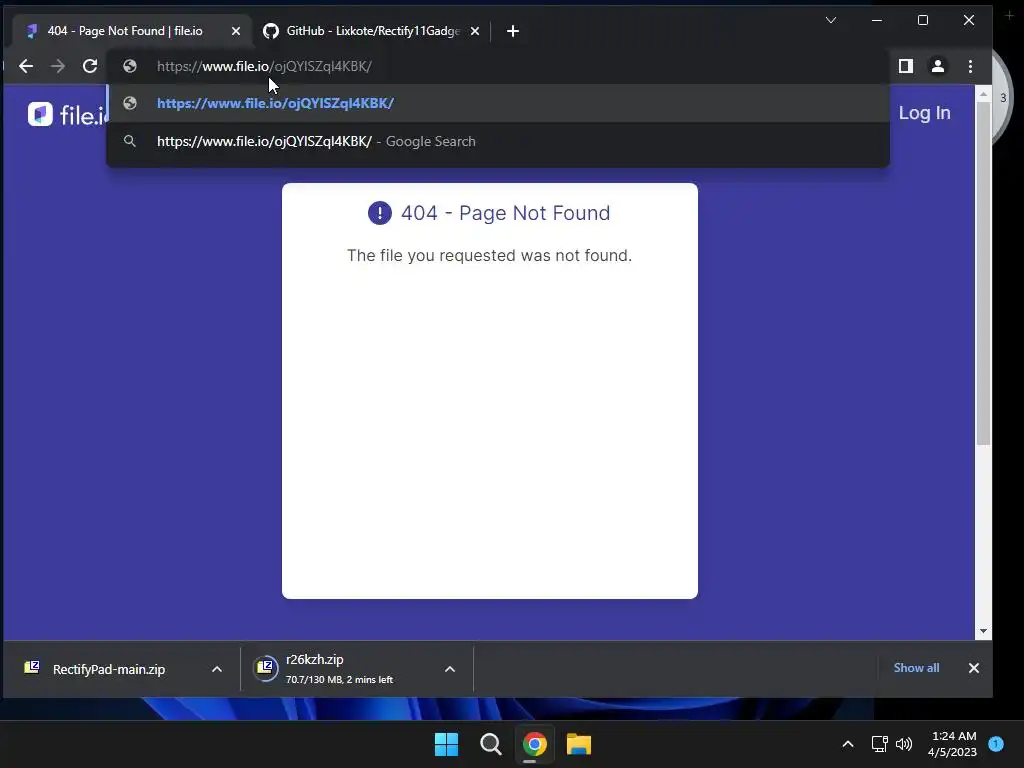The image size is (1024, 768).
Task: Click the '404 - Page Not Found' heading
Action: 505,213
